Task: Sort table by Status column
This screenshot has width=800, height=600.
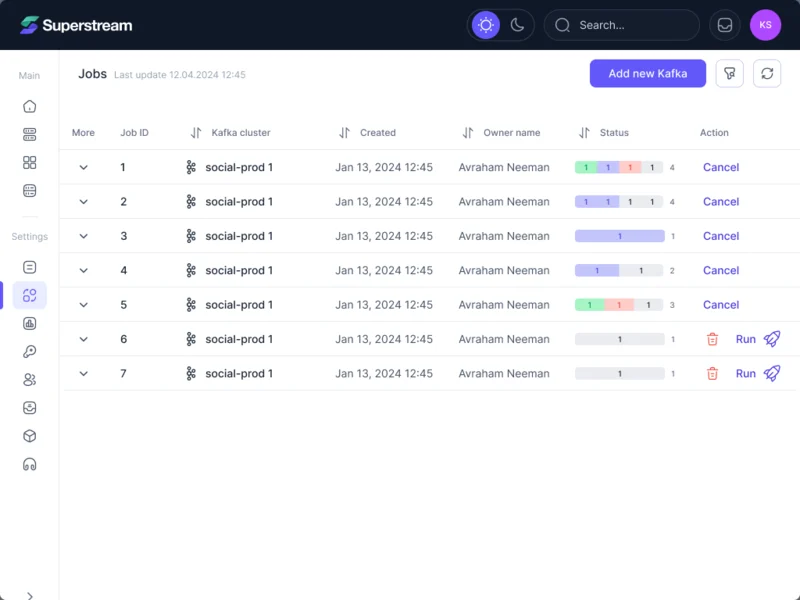Action: (584, 133)
